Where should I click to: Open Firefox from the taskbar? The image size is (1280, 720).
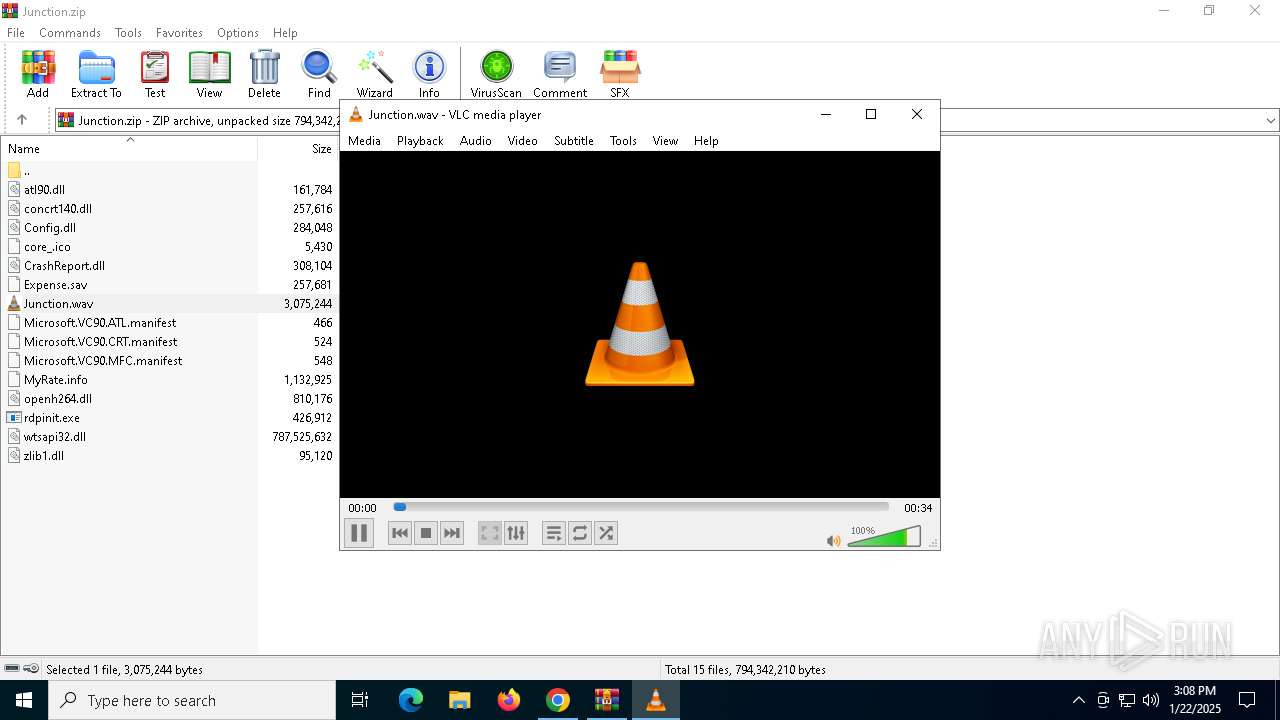(x=509, y=700)
